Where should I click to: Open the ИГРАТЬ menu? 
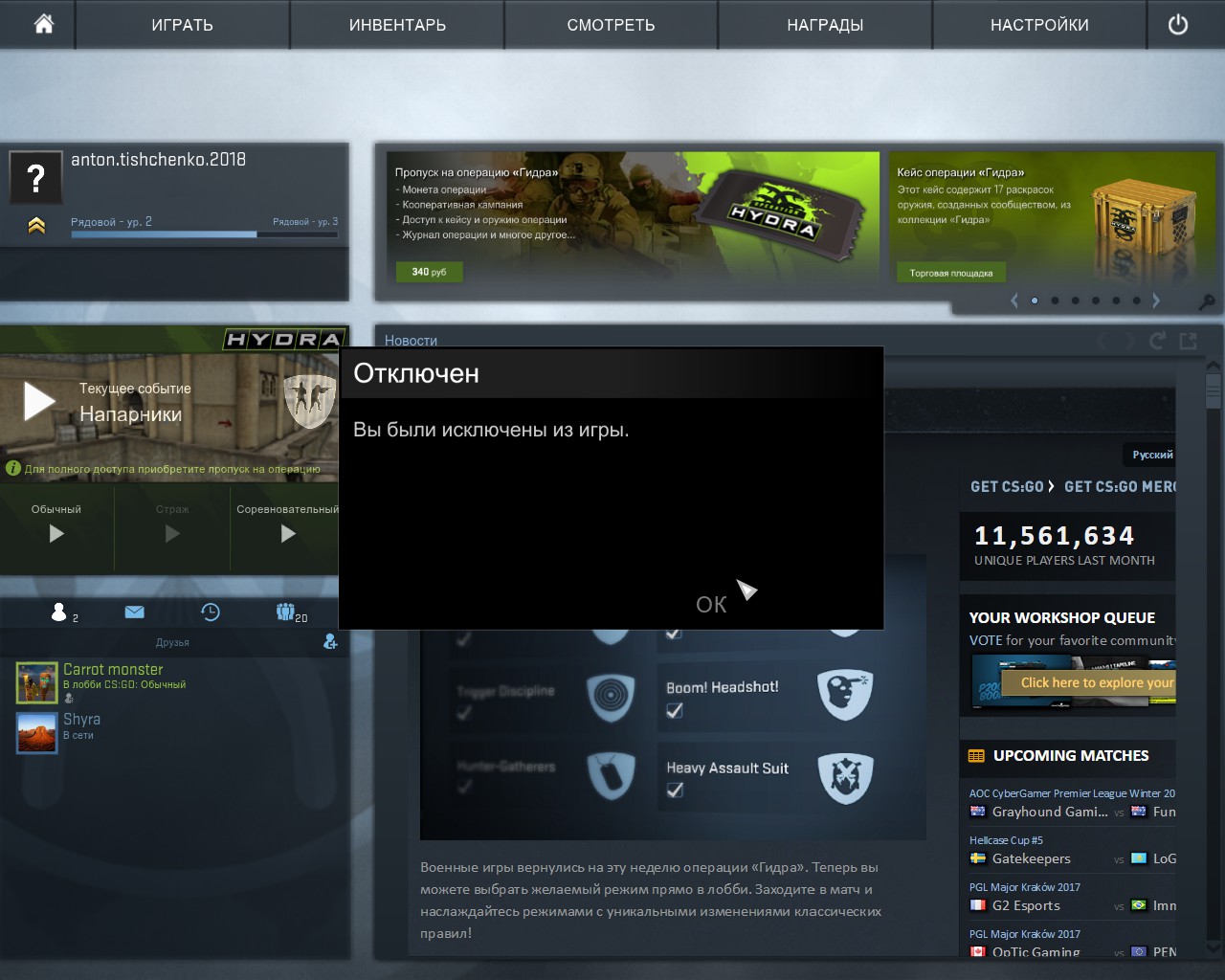point(182,25)
